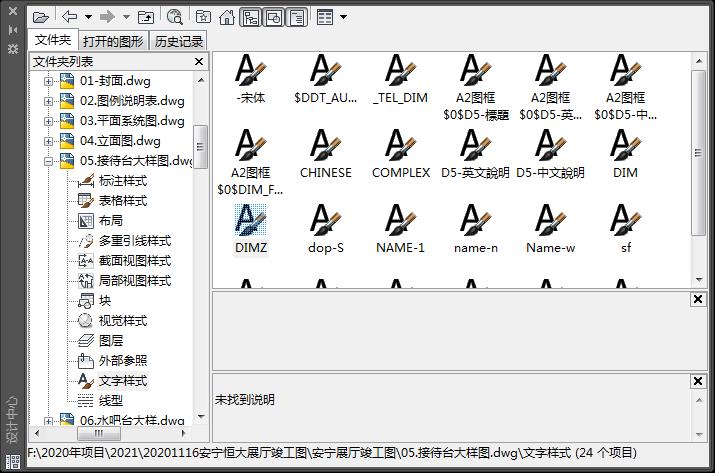Close the description pane
The width and height of the screenshot is (715, 473).
[x=698, y=381]
